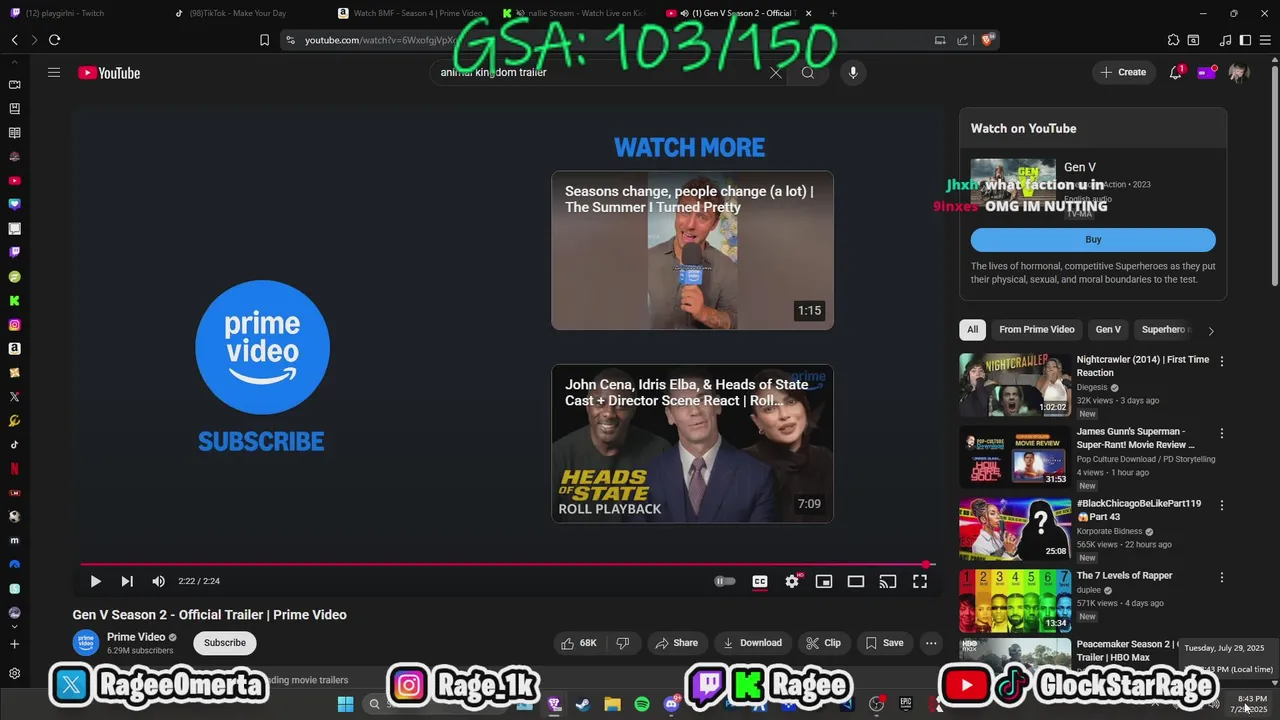Clear the search box text
Viewport: 1280px width, 720px height.
tap(775, 73)
